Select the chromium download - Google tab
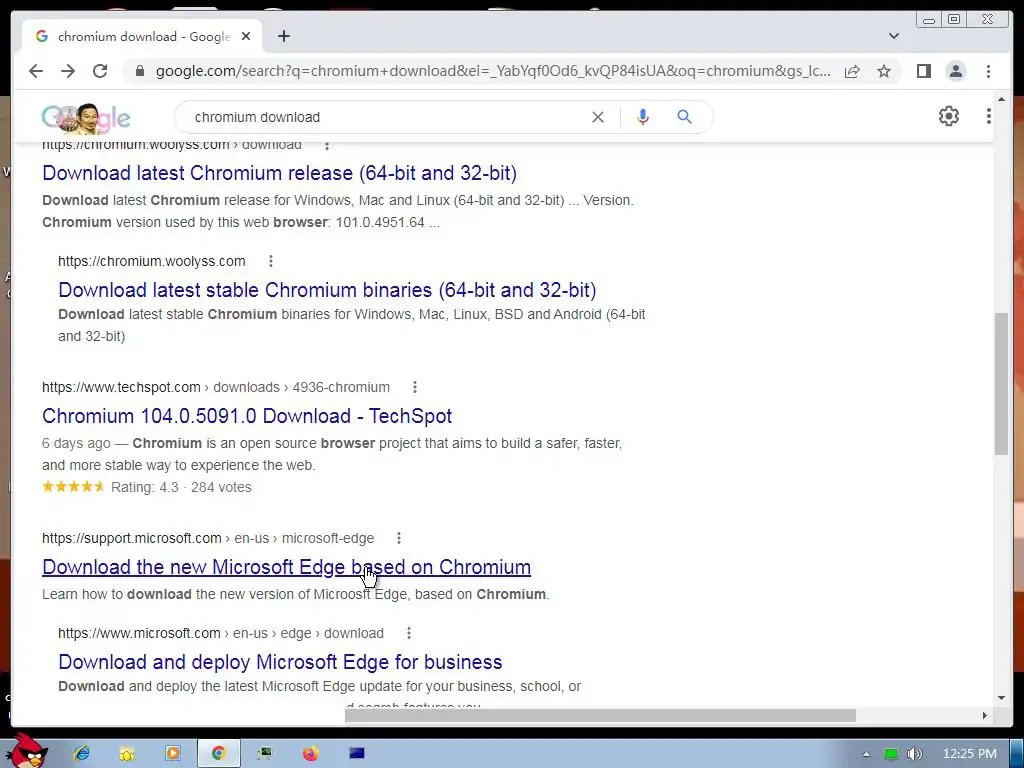The image size is (1024, 768). click(x=142, y=37)
